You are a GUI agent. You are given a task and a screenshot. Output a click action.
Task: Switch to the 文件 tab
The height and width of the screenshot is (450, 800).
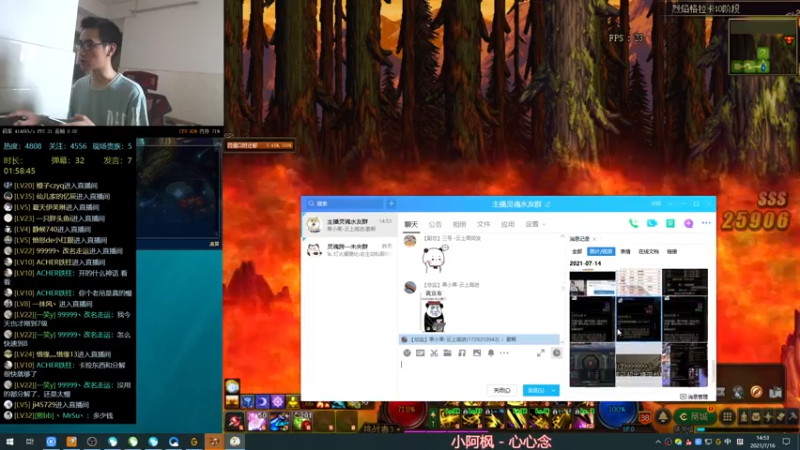(x=483, y=224)
